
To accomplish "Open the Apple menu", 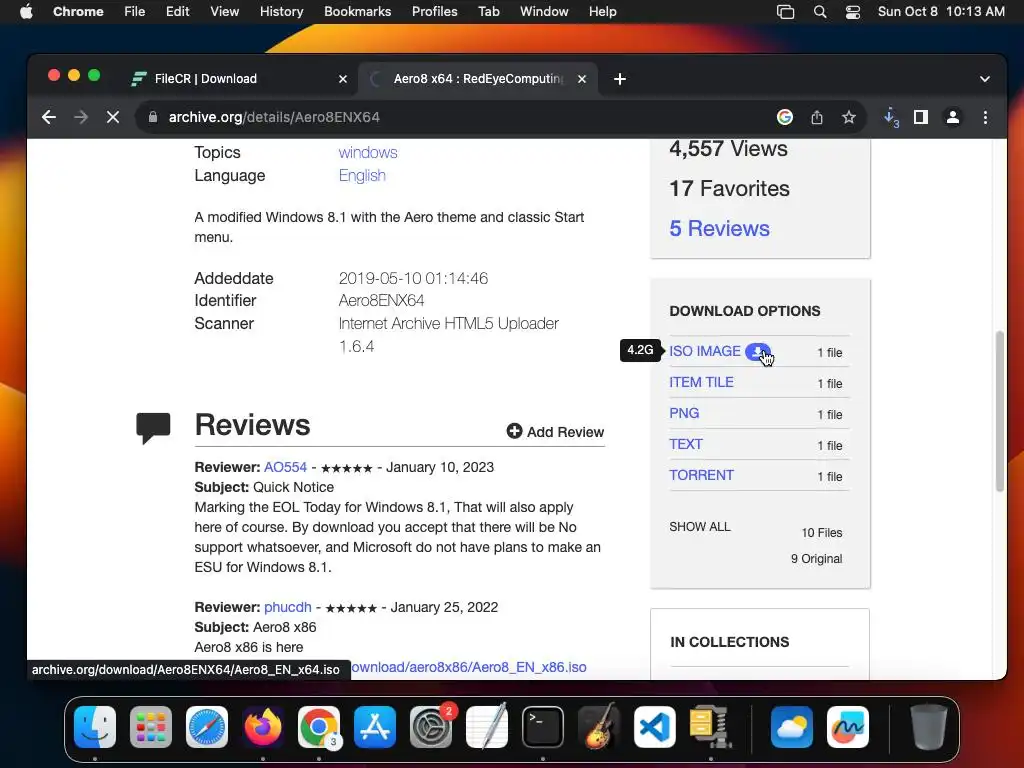I will 26,12.
